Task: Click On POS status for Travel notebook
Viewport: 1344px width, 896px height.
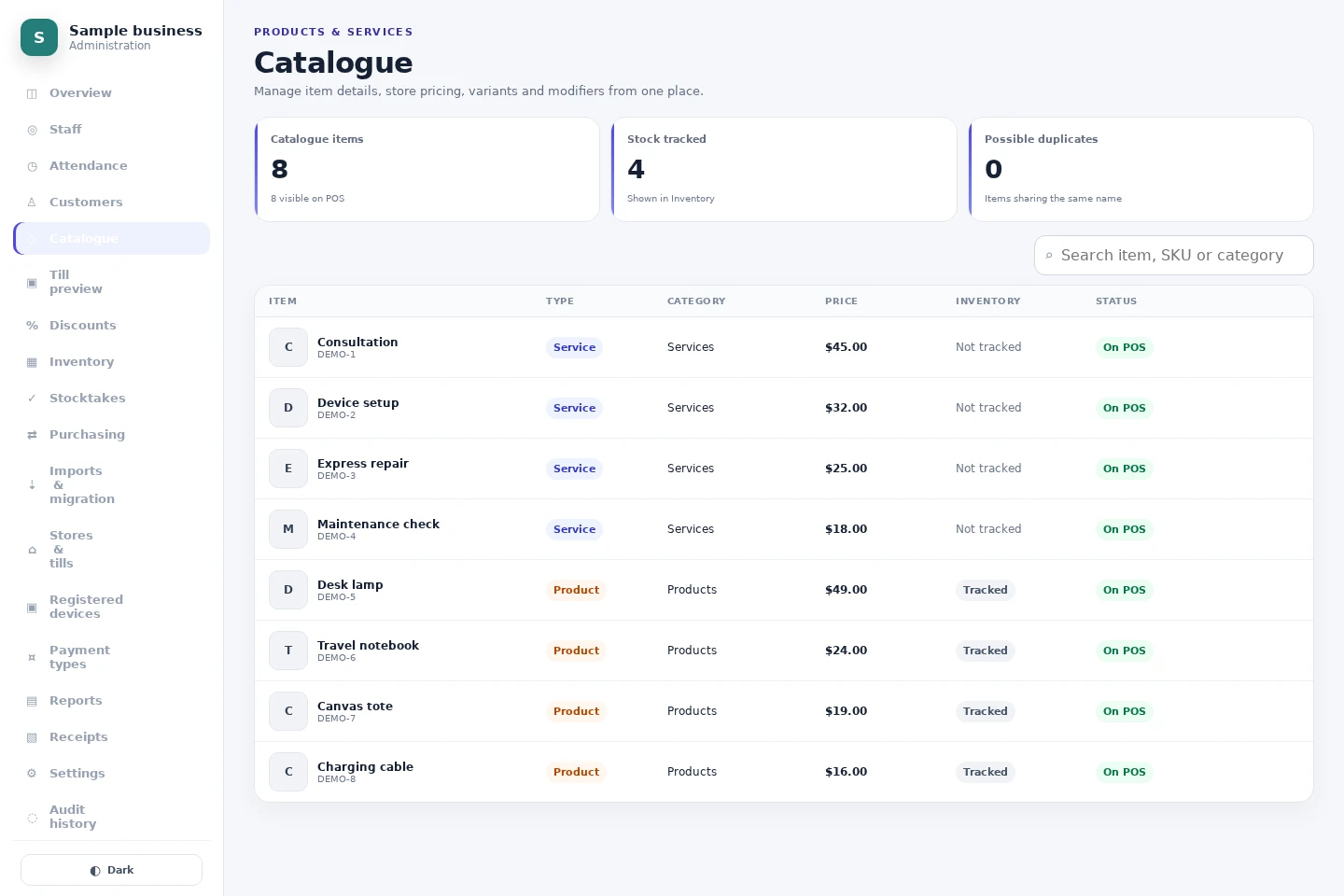Action: tap(1124, 651)
